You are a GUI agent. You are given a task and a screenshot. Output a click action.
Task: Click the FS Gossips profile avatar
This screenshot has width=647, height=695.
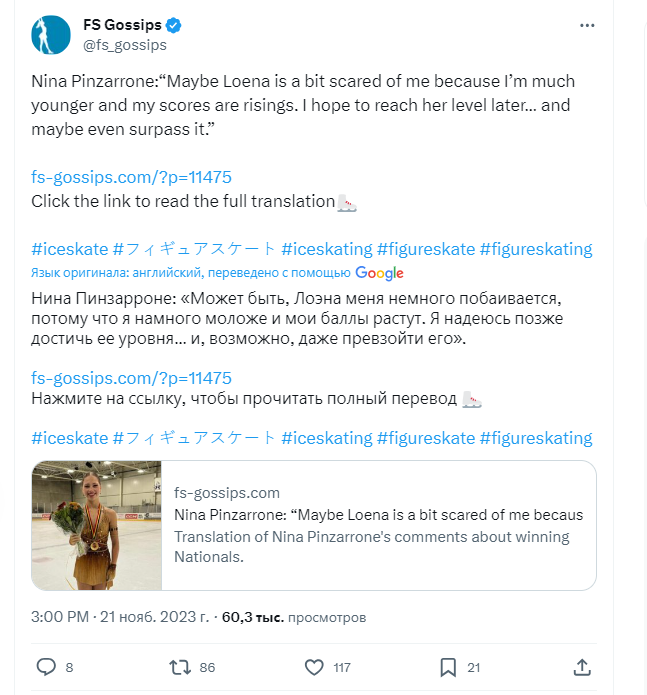pyautogui.click(x=50, y=35)
